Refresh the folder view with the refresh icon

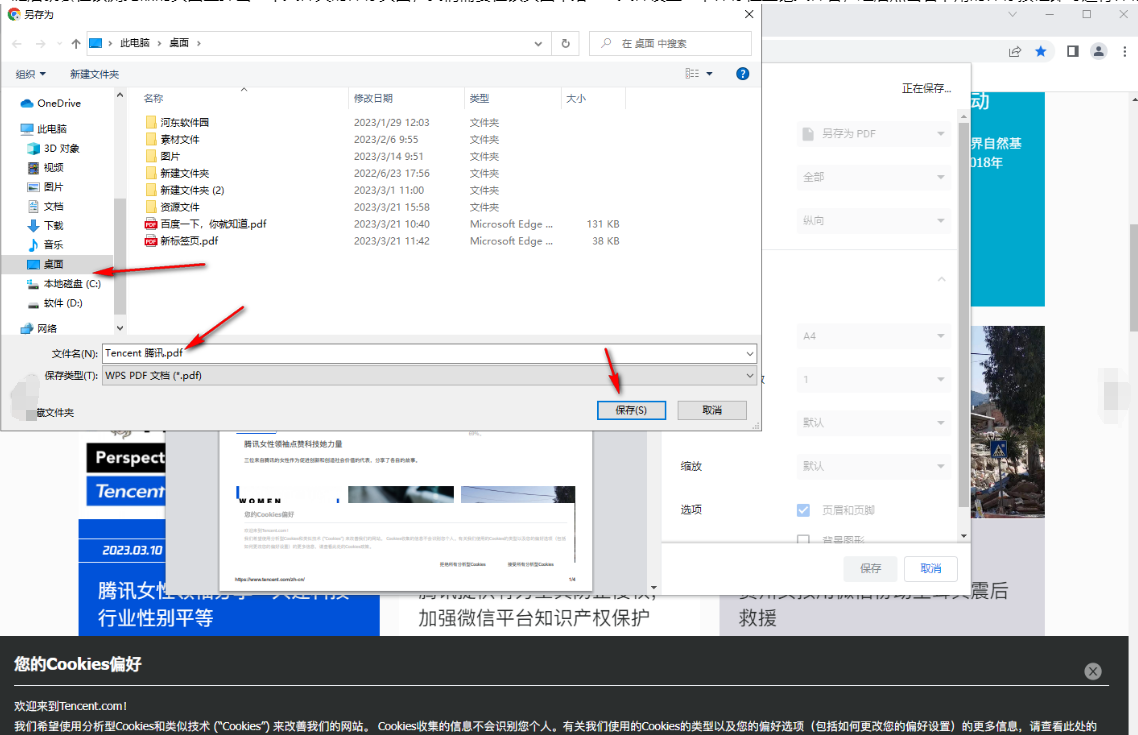pos(563,43)
